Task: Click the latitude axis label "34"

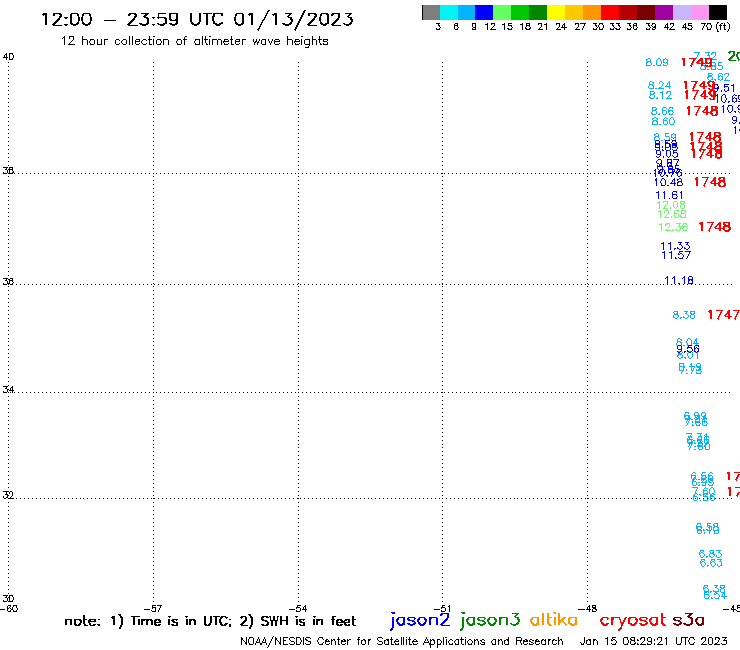Action: [8, 390]
